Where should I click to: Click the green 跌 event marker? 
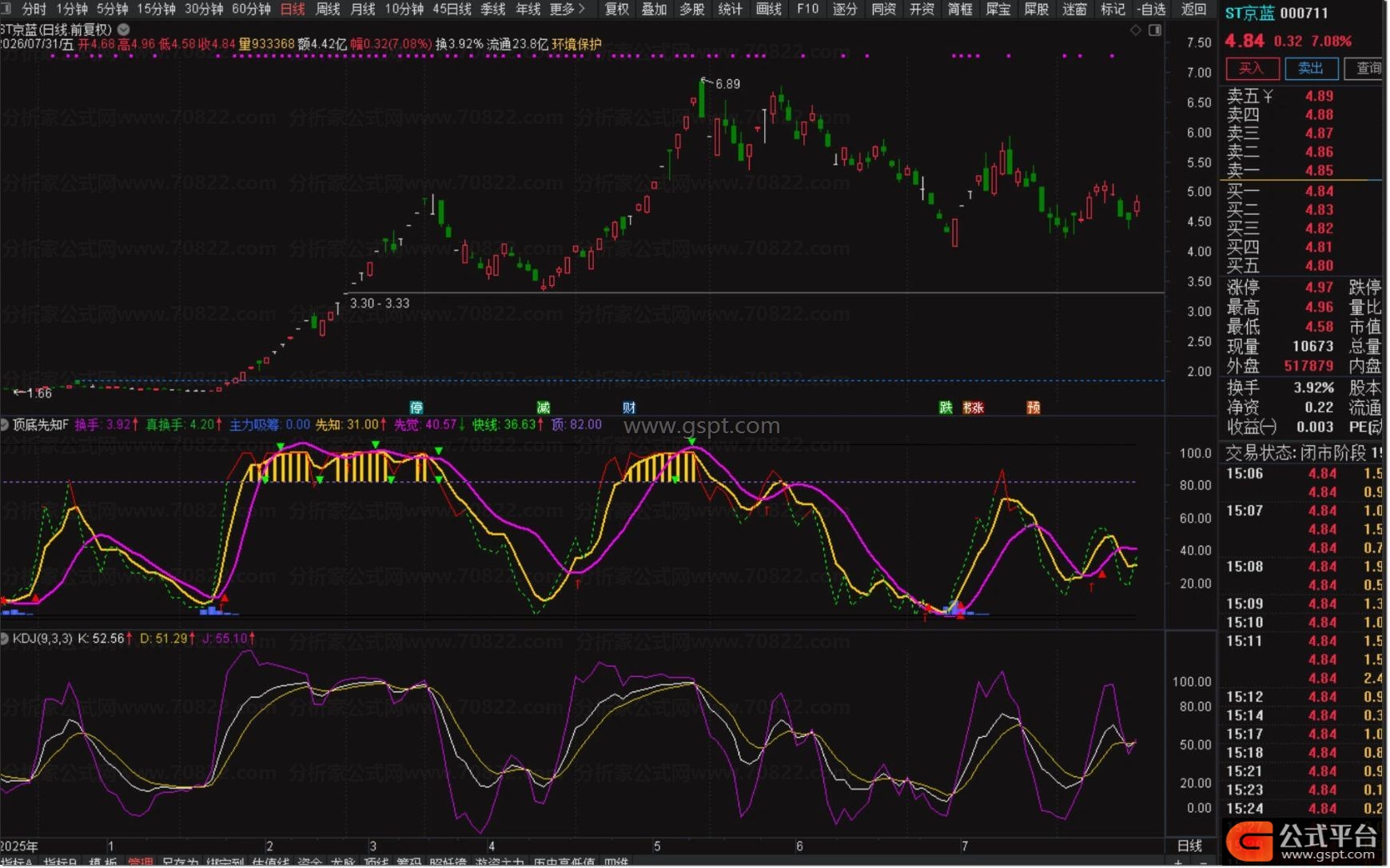click(x=946, y=408)
